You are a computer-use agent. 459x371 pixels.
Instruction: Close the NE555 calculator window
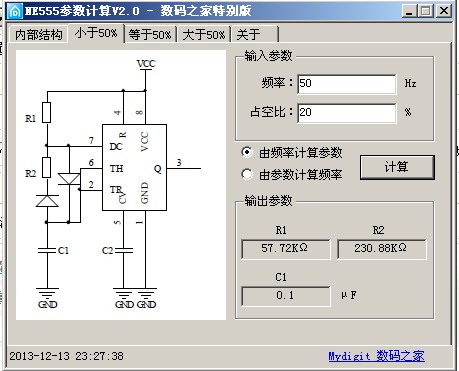click(x=444, y=11)
